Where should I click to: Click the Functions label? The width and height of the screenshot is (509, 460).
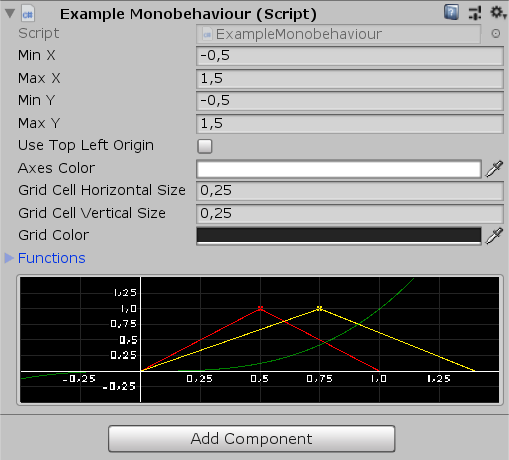52,258
